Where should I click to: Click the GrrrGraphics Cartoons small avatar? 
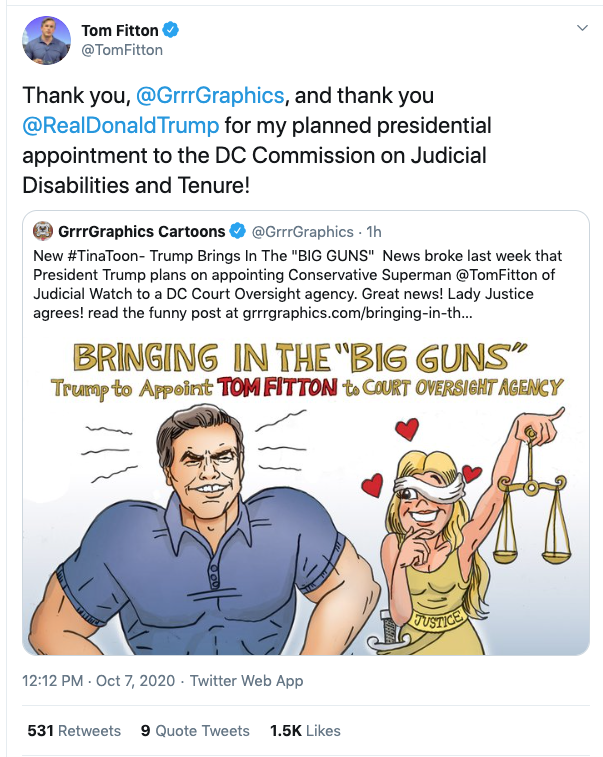pyautogui.click(x=42, y=231)
